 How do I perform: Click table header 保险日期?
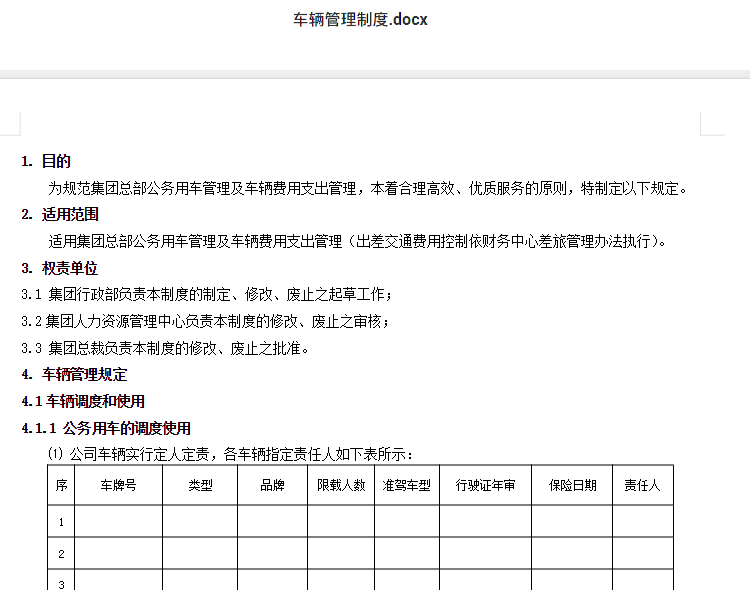coord(572,485)
